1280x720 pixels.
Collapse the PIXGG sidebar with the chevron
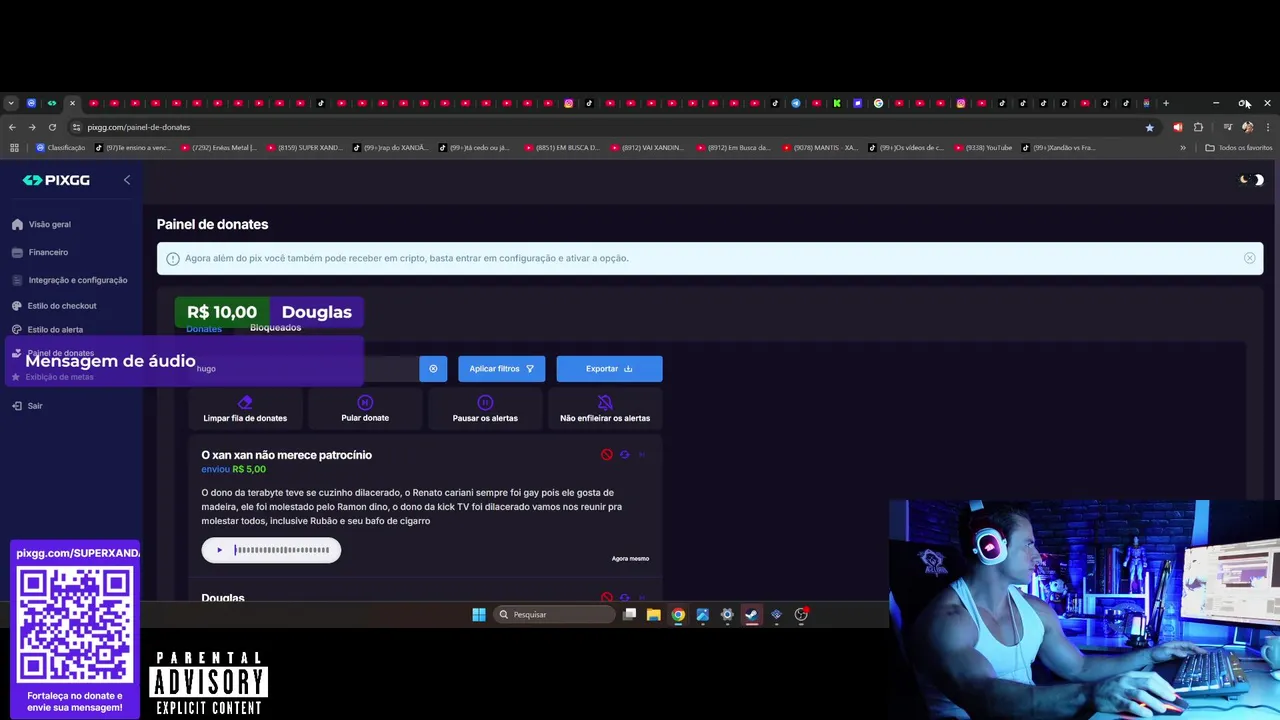pos(127,180)
